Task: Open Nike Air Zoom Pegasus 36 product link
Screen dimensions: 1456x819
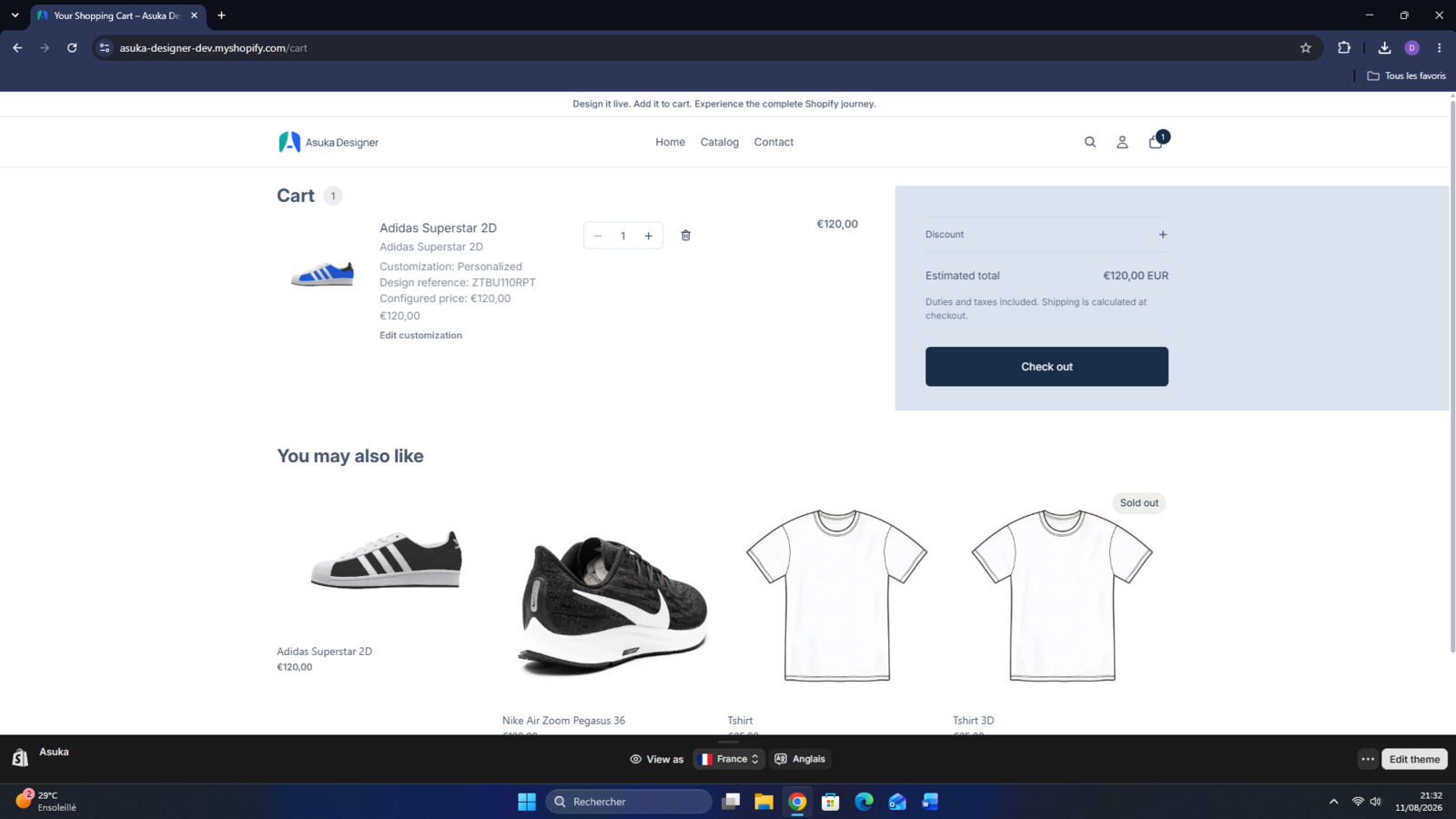Action: (563, 721)
